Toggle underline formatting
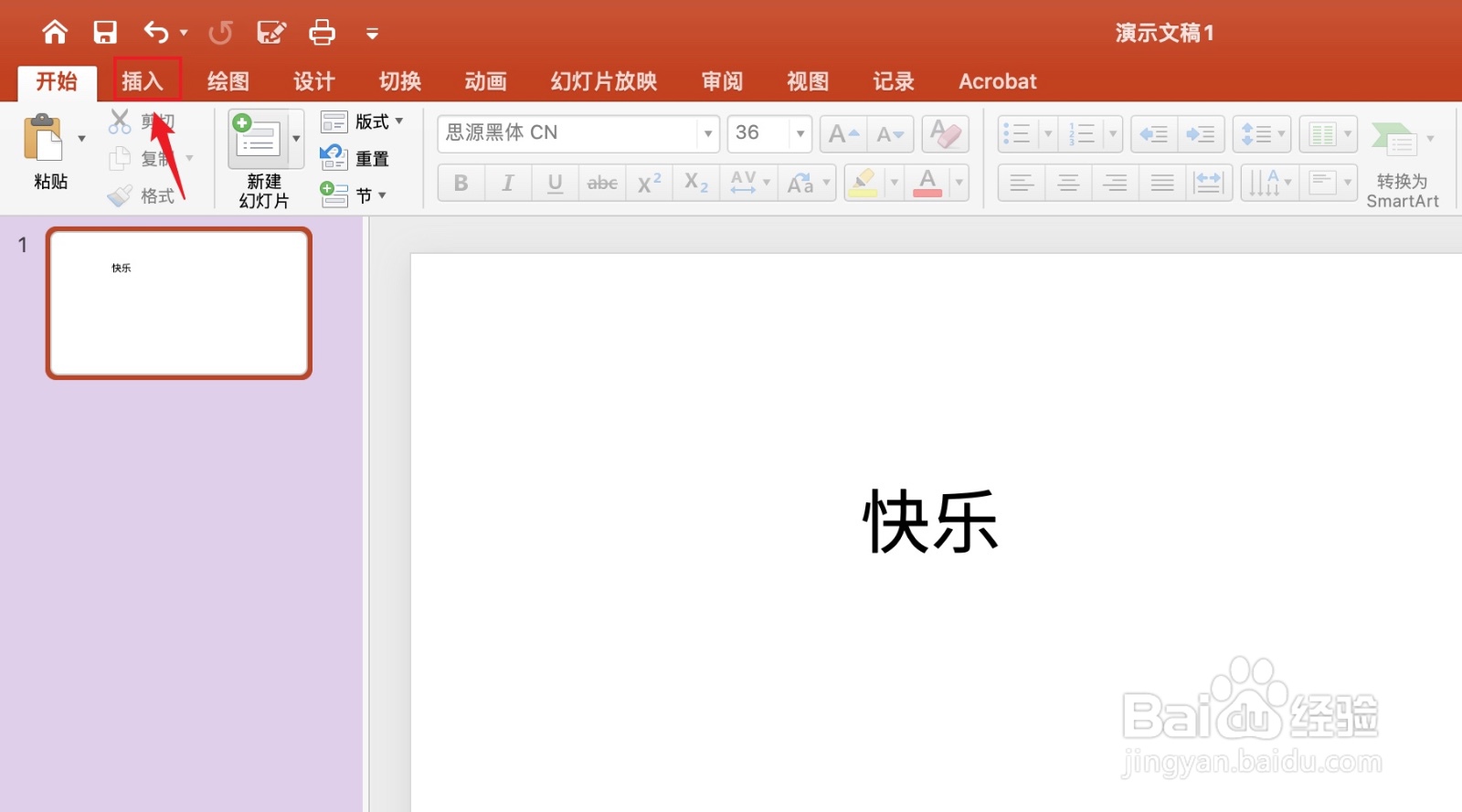 coord(555,183)
